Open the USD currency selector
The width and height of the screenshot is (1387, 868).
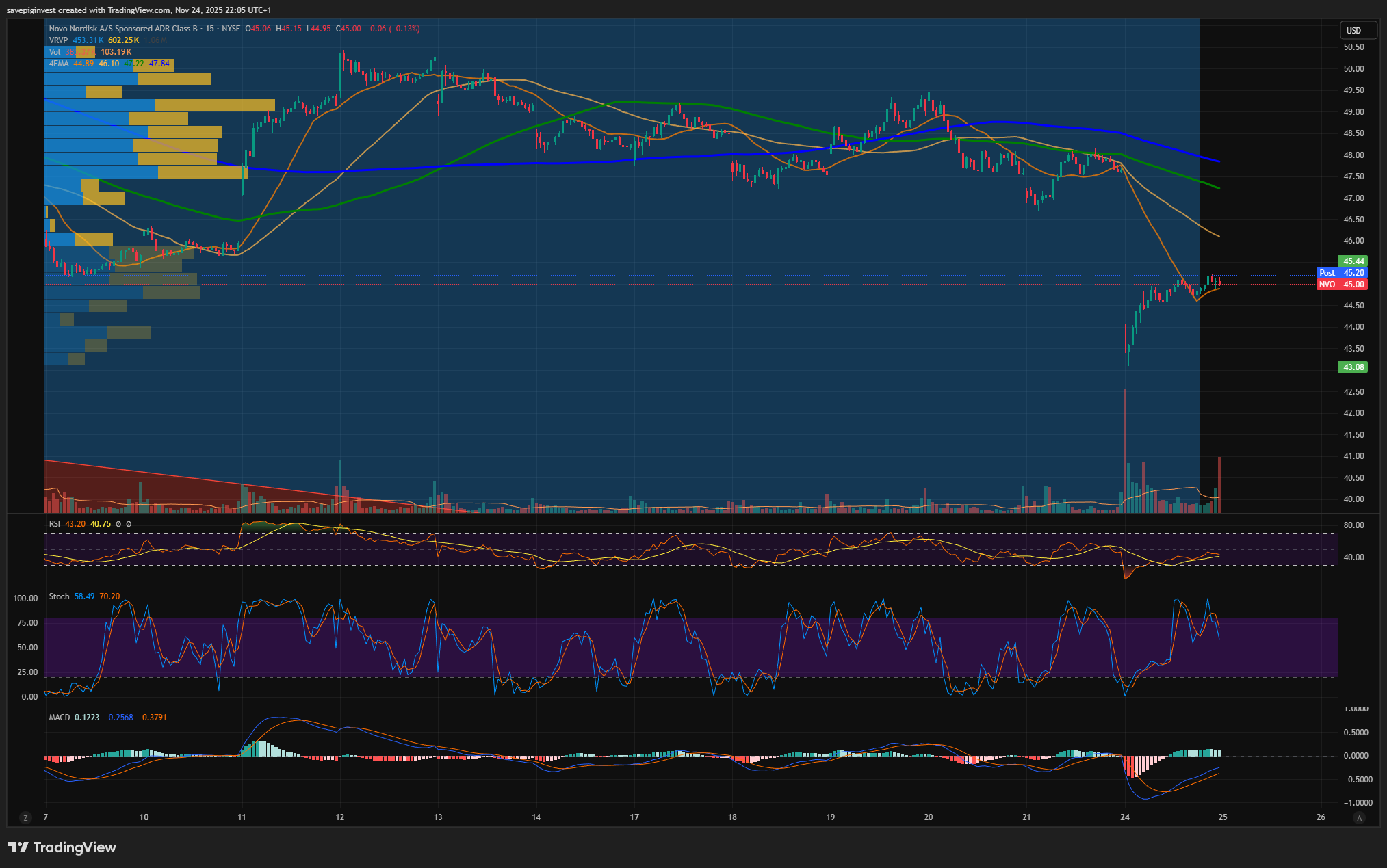click(x=1353, y=30)
